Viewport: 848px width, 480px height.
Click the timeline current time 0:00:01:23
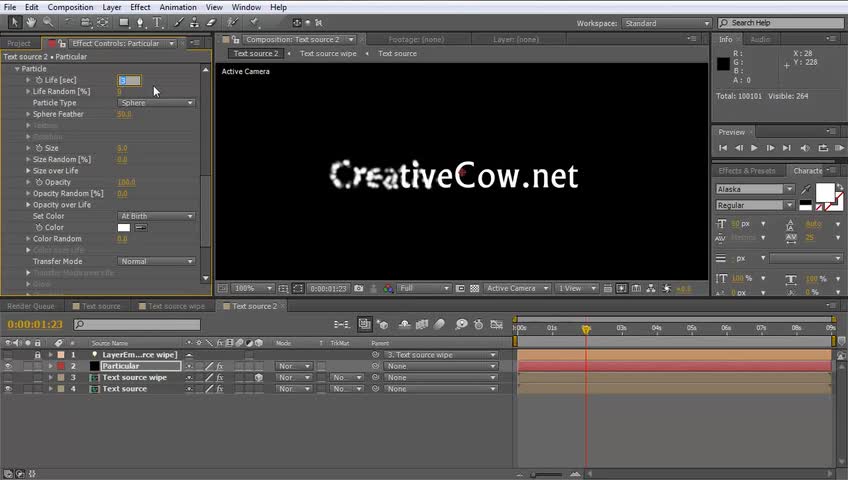click(x=35, y=324)
